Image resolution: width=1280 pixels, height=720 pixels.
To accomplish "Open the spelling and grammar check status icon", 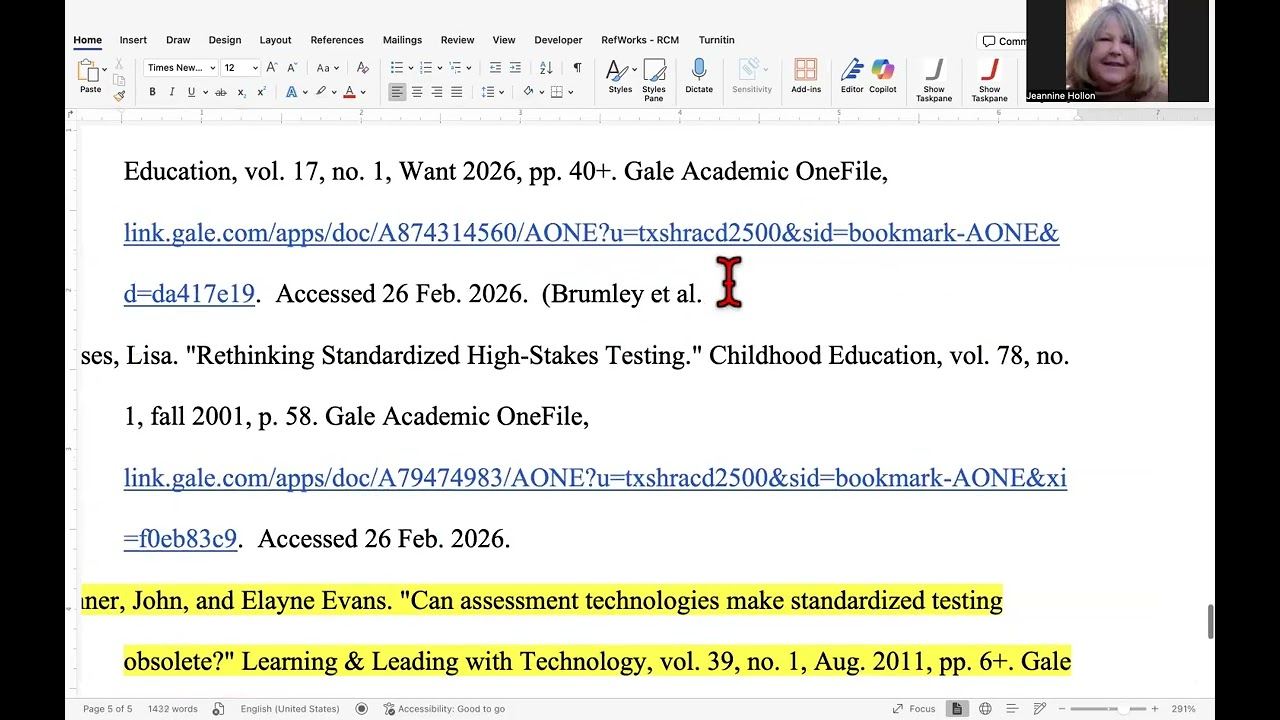I will pos(219,709).
